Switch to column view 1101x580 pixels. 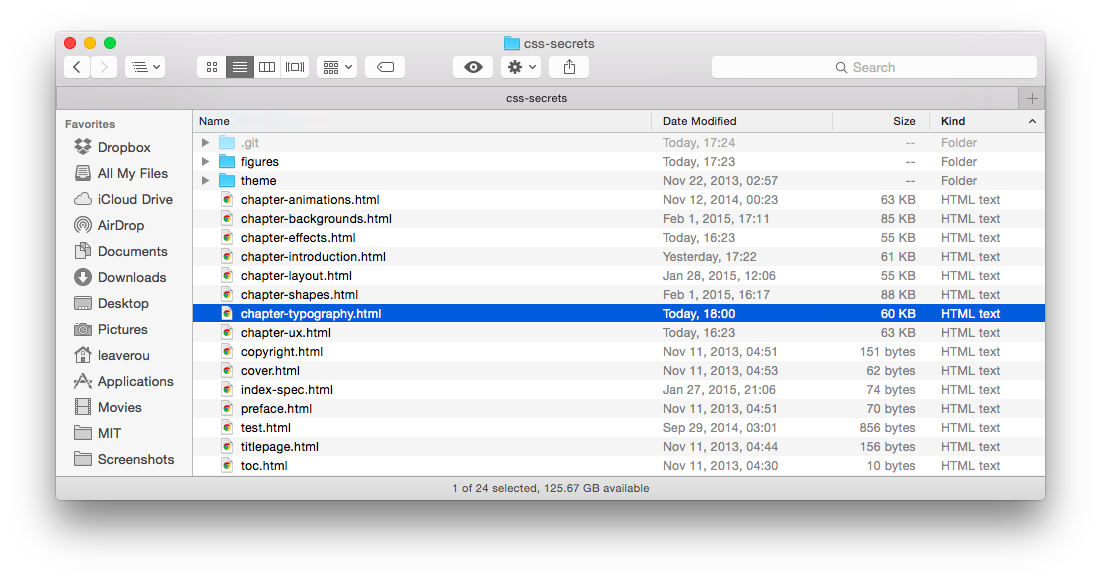[267, 67]
